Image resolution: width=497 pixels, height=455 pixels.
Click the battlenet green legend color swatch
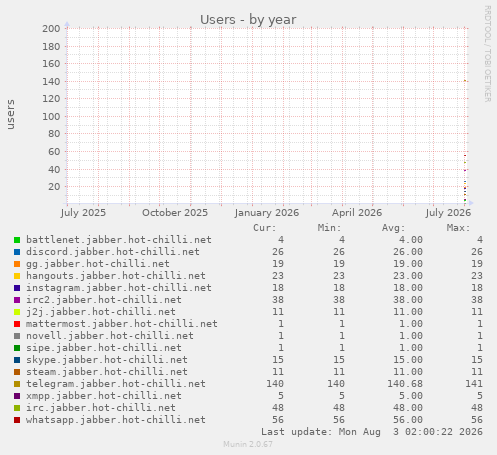(17, 240)
